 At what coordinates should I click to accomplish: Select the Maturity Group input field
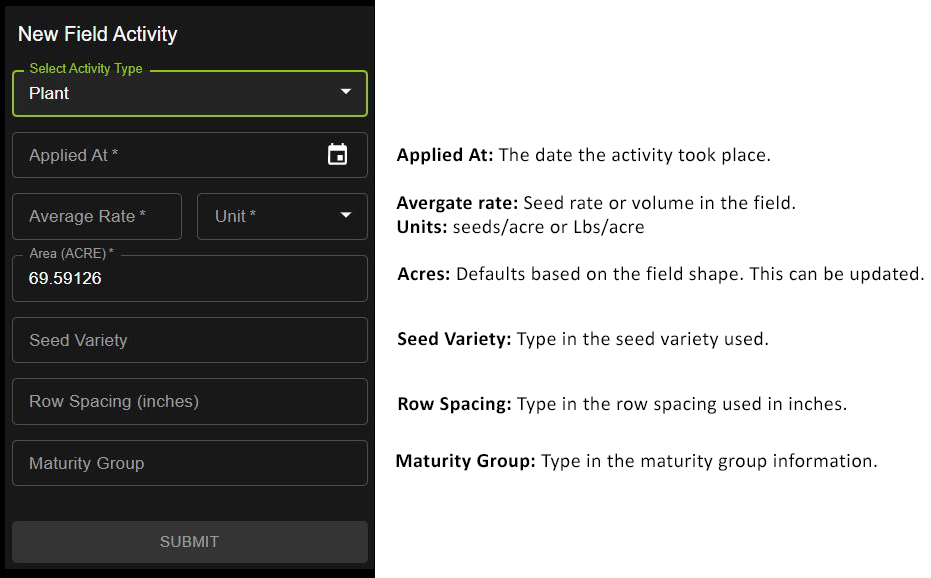tap(189, 463)
